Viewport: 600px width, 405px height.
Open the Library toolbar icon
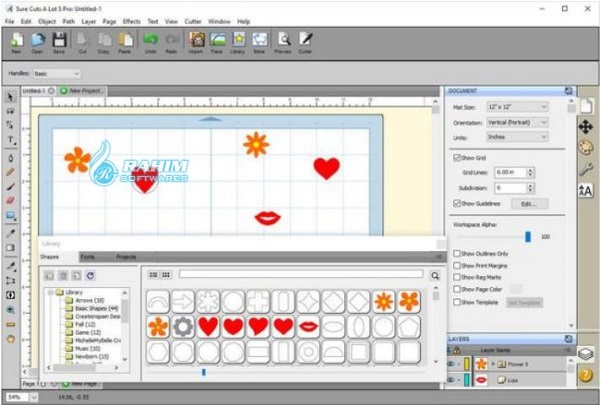click(x=238, y=40)
